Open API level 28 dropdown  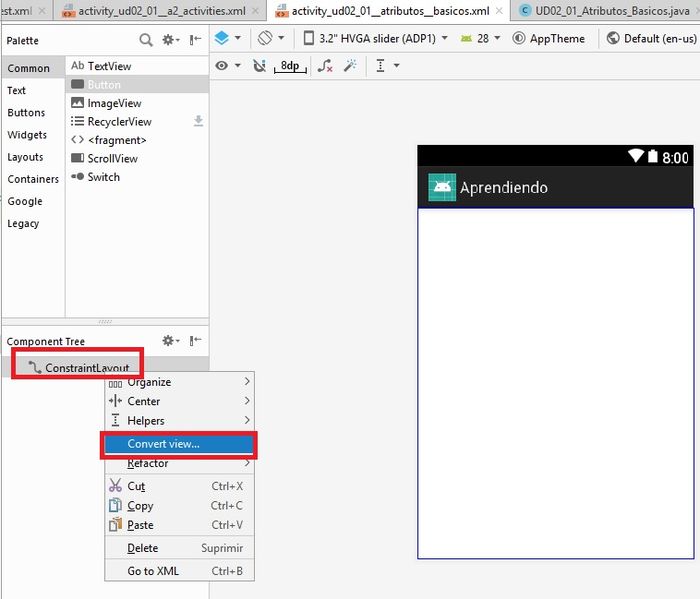pyautogui.click(x=480, y=38)
